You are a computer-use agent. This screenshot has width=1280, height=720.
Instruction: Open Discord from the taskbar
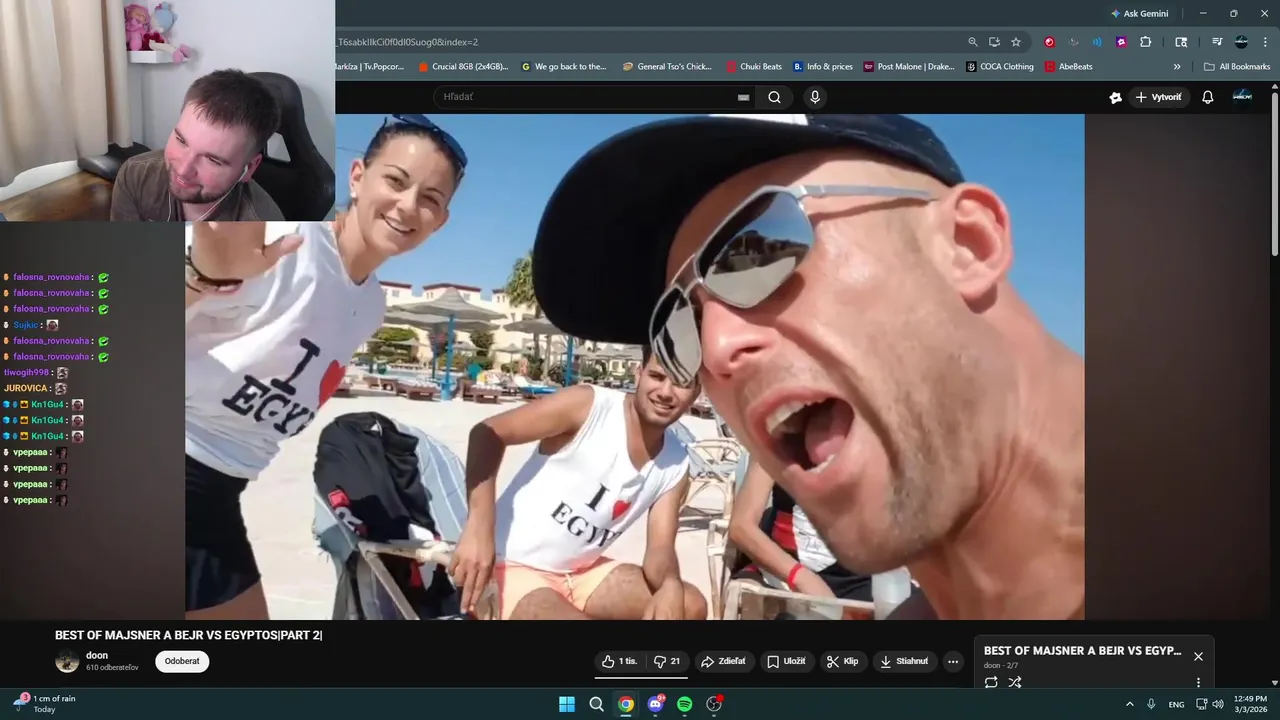pos(656,704)
